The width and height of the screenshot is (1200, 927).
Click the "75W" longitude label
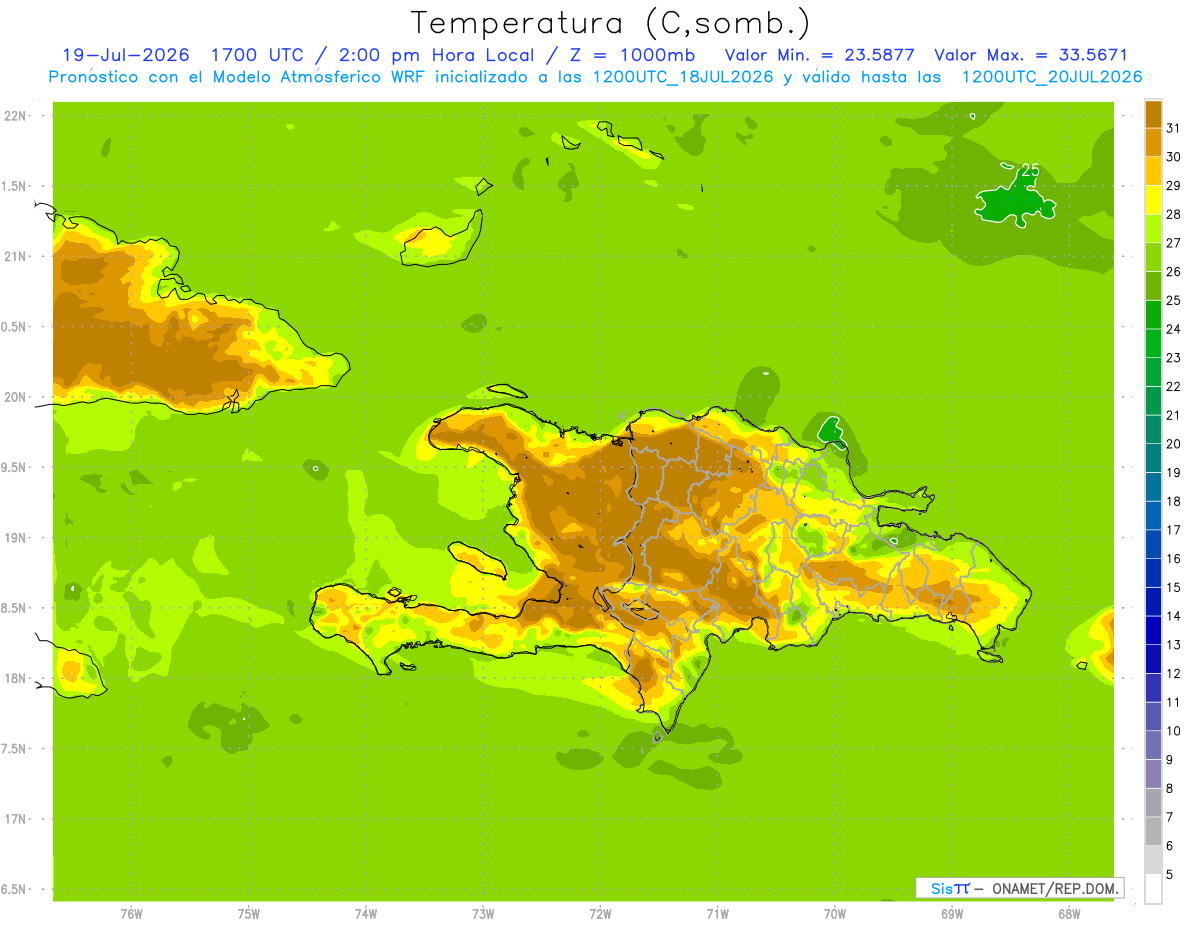click(249, 914)
